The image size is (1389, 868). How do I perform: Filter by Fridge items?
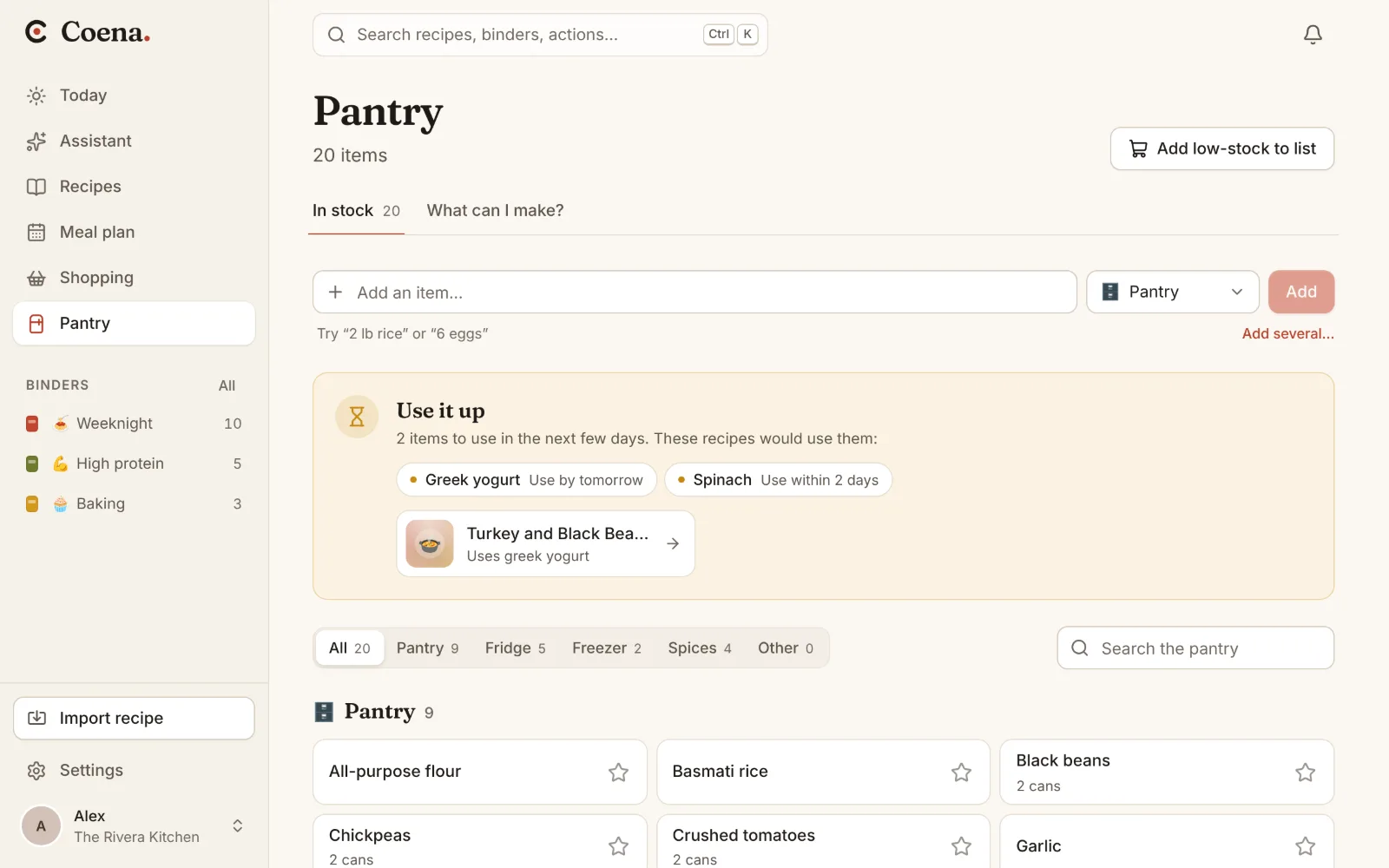click(x=515, y=648)
